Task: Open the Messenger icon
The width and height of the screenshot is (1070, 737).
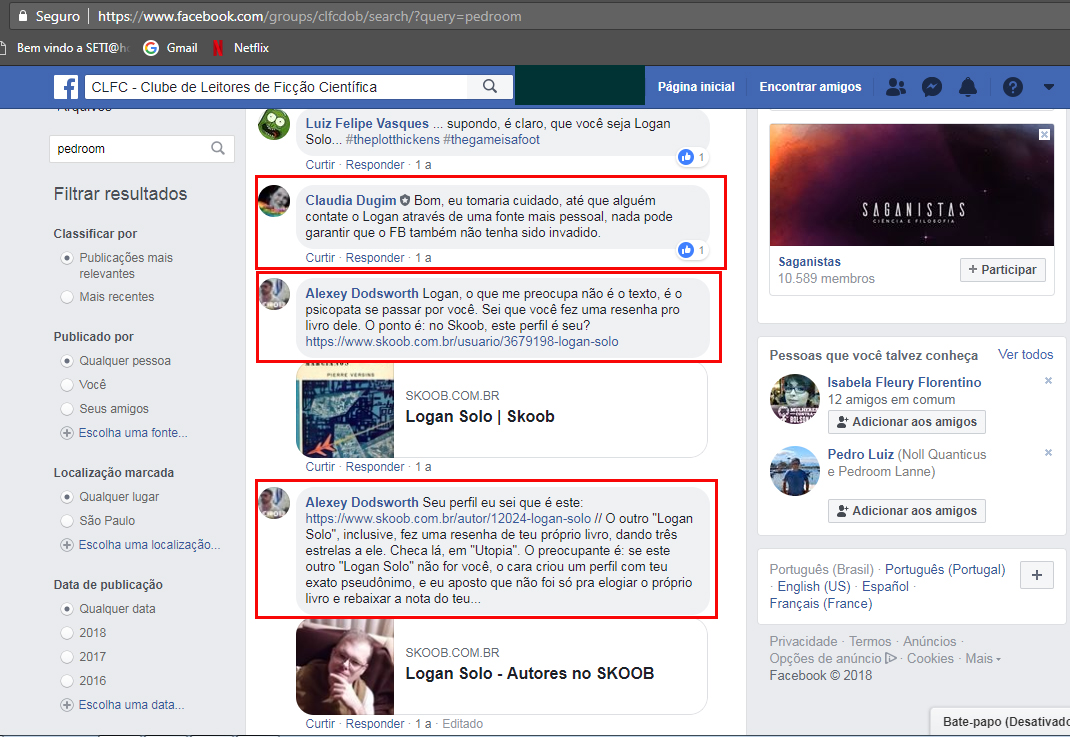Action: click(x=931, y=87)
